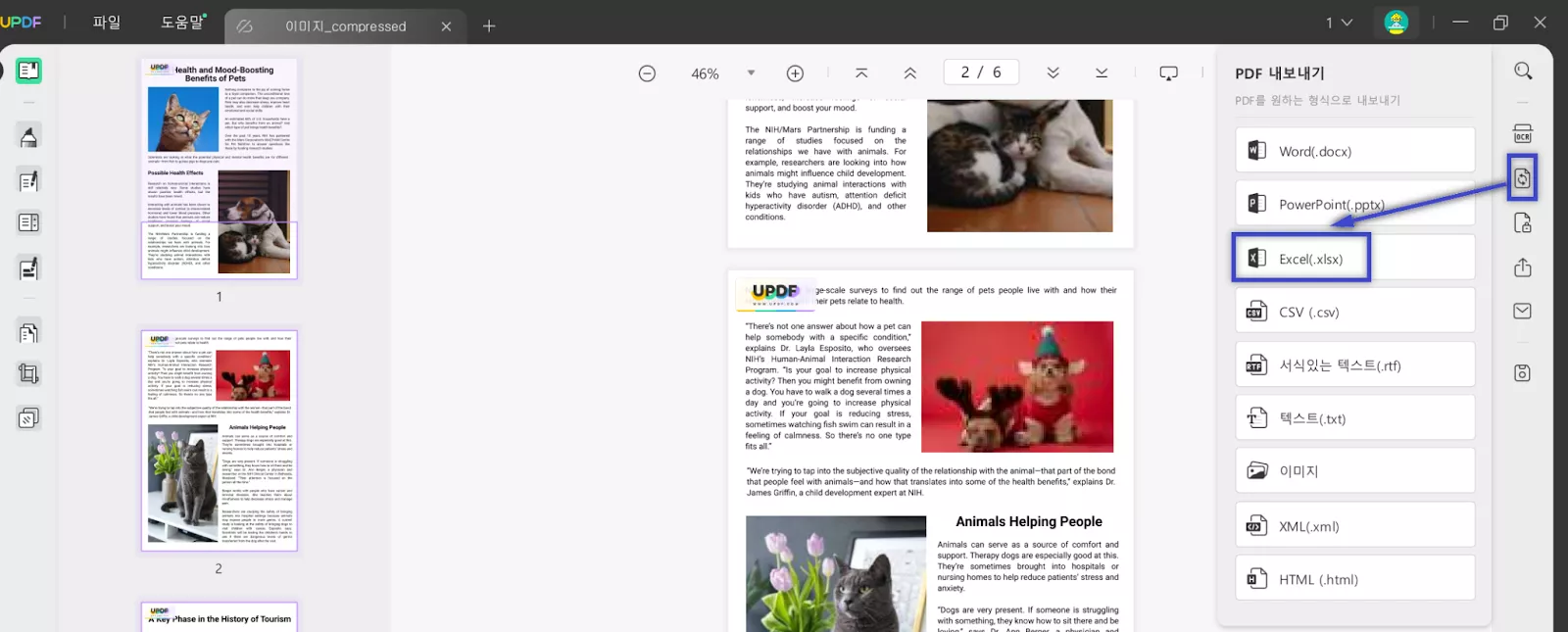Screen dimensions: 1568x632
Task: Export PDF to HTML (.html)
Action: 1355,579
